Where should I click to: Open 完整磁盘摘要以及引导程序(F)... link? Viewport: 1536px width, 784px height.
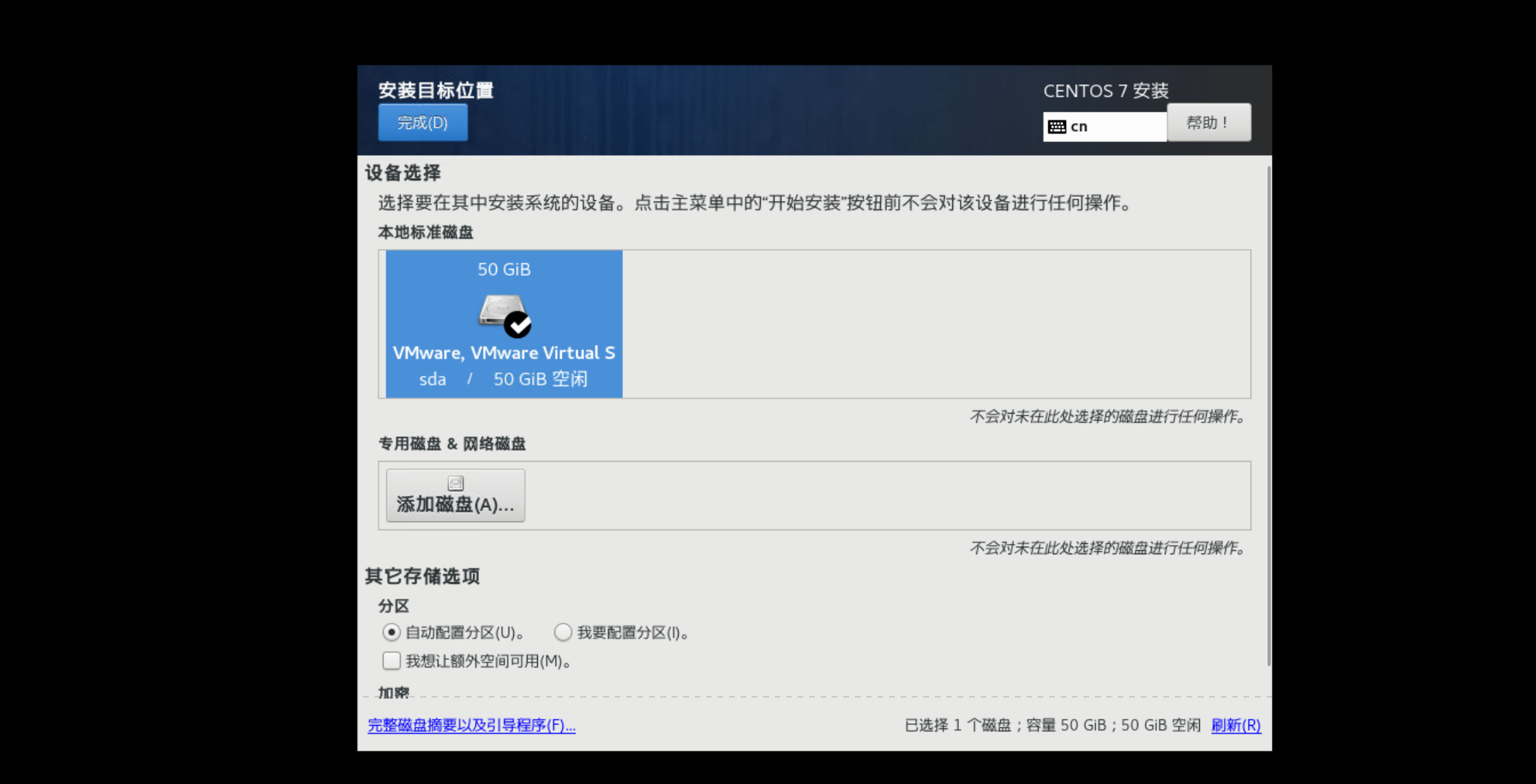472,725
